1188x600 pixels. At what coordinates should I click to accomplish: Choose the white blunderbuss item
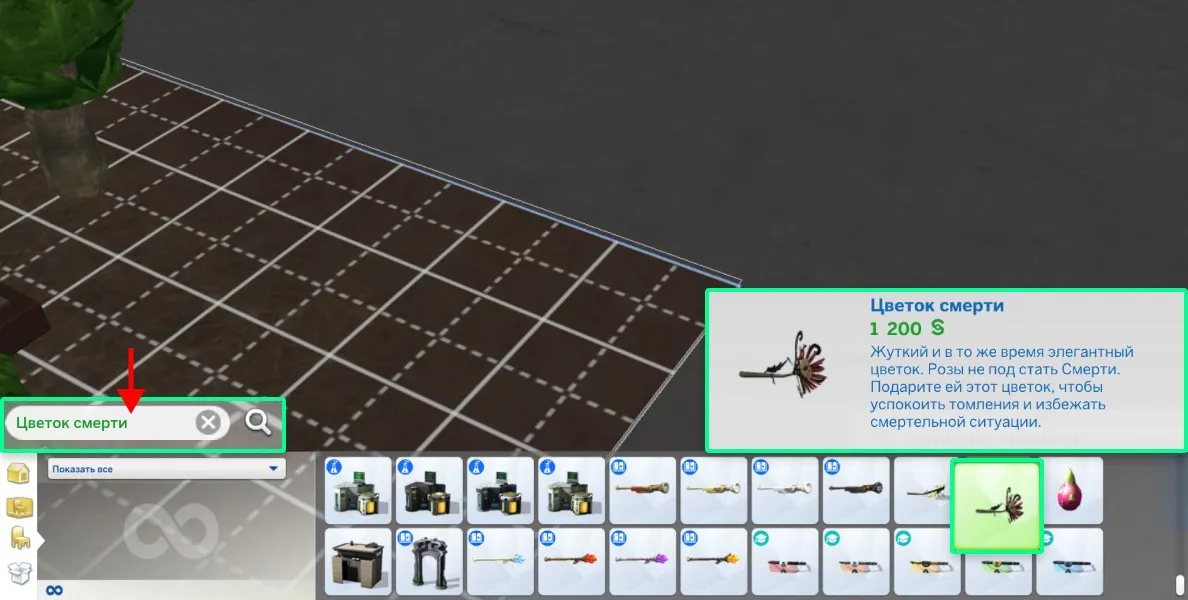click(x=785, y=491)
